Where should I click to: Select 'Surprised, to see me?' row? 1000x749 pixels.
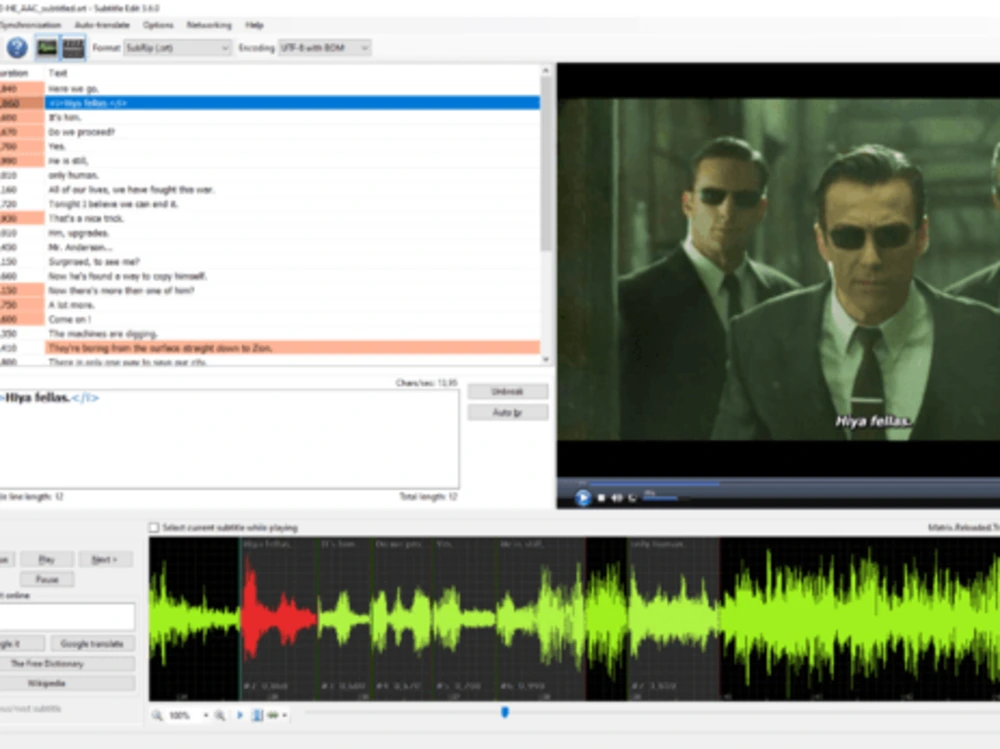(x=269, y=262)
